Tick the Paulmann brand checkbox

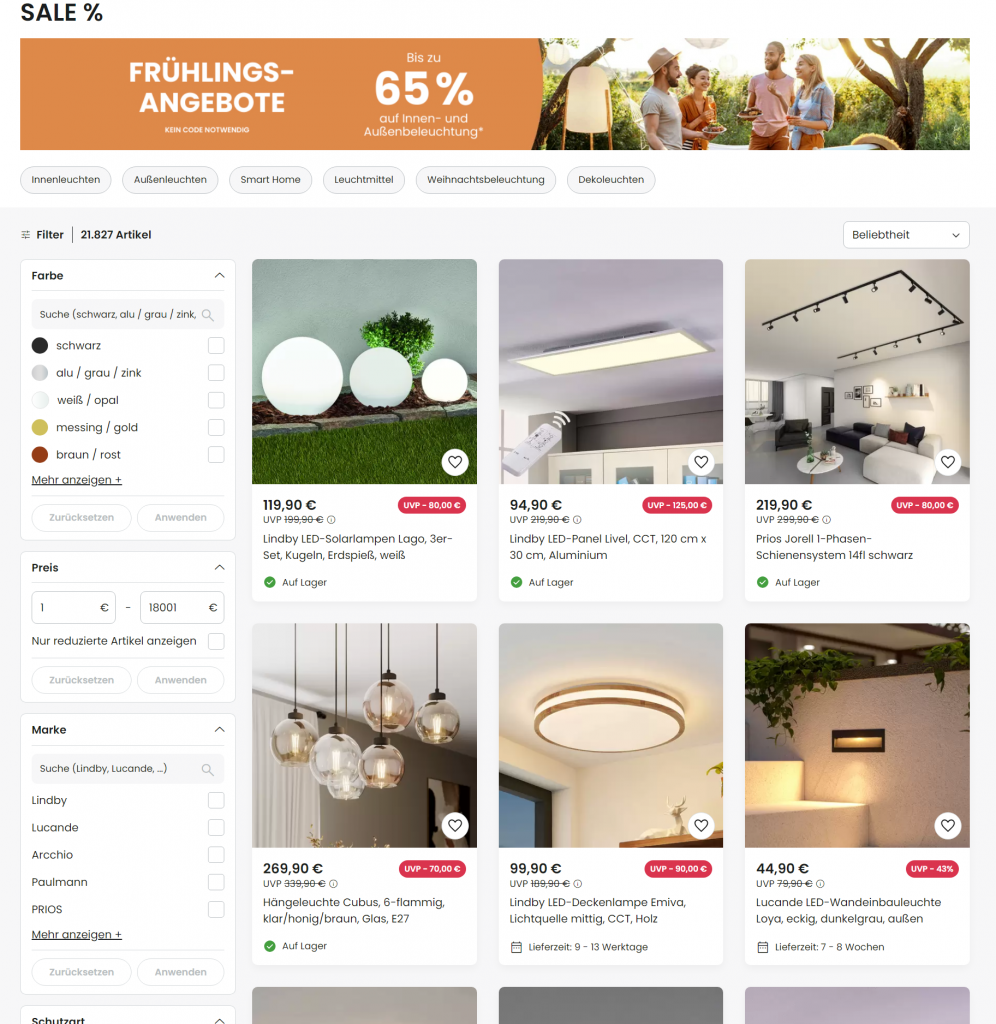(216, 882)
